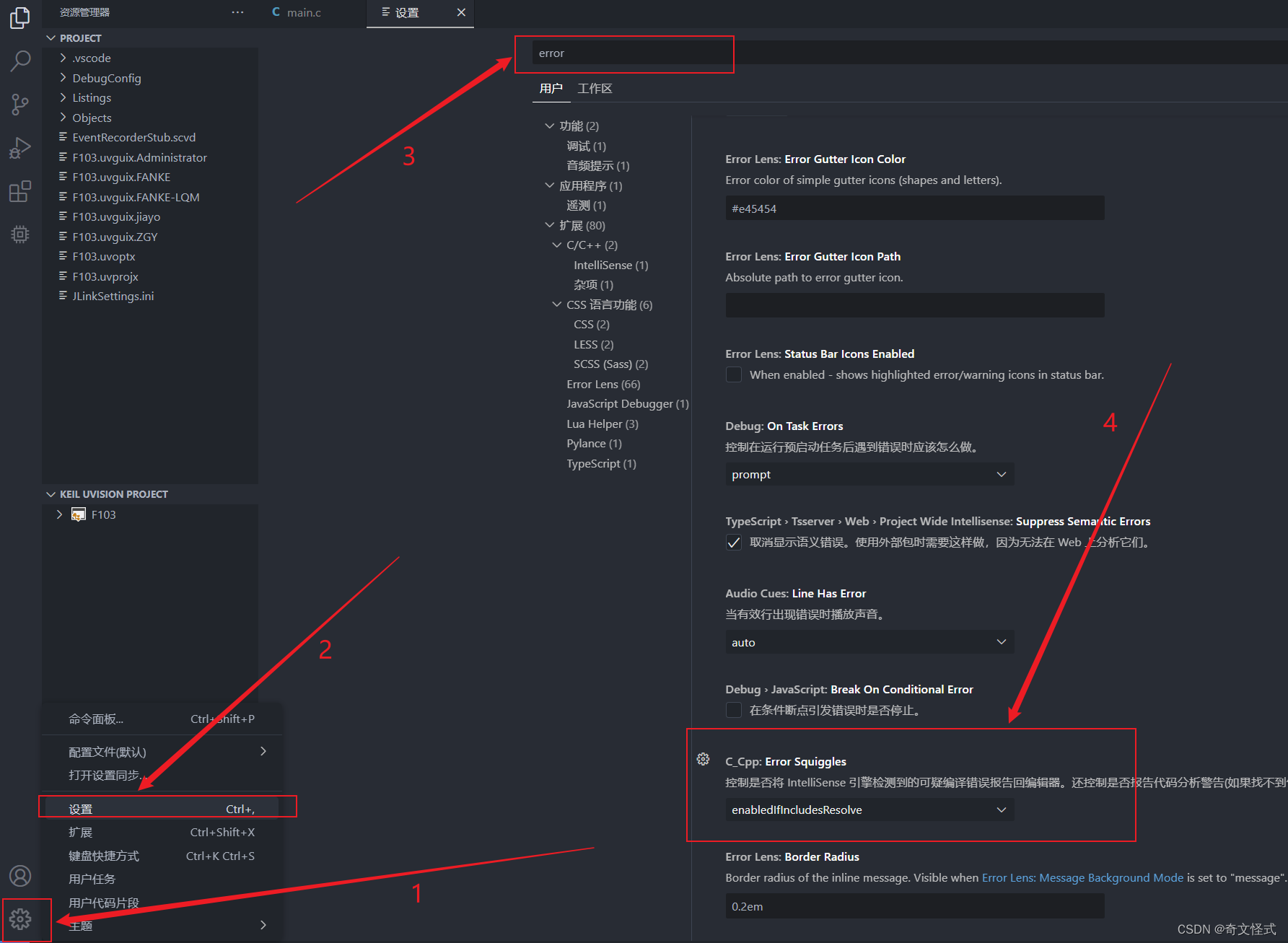Select Pylance (1) in settings tree
This screenshot has height=943, width=1288.
(594, 444)
